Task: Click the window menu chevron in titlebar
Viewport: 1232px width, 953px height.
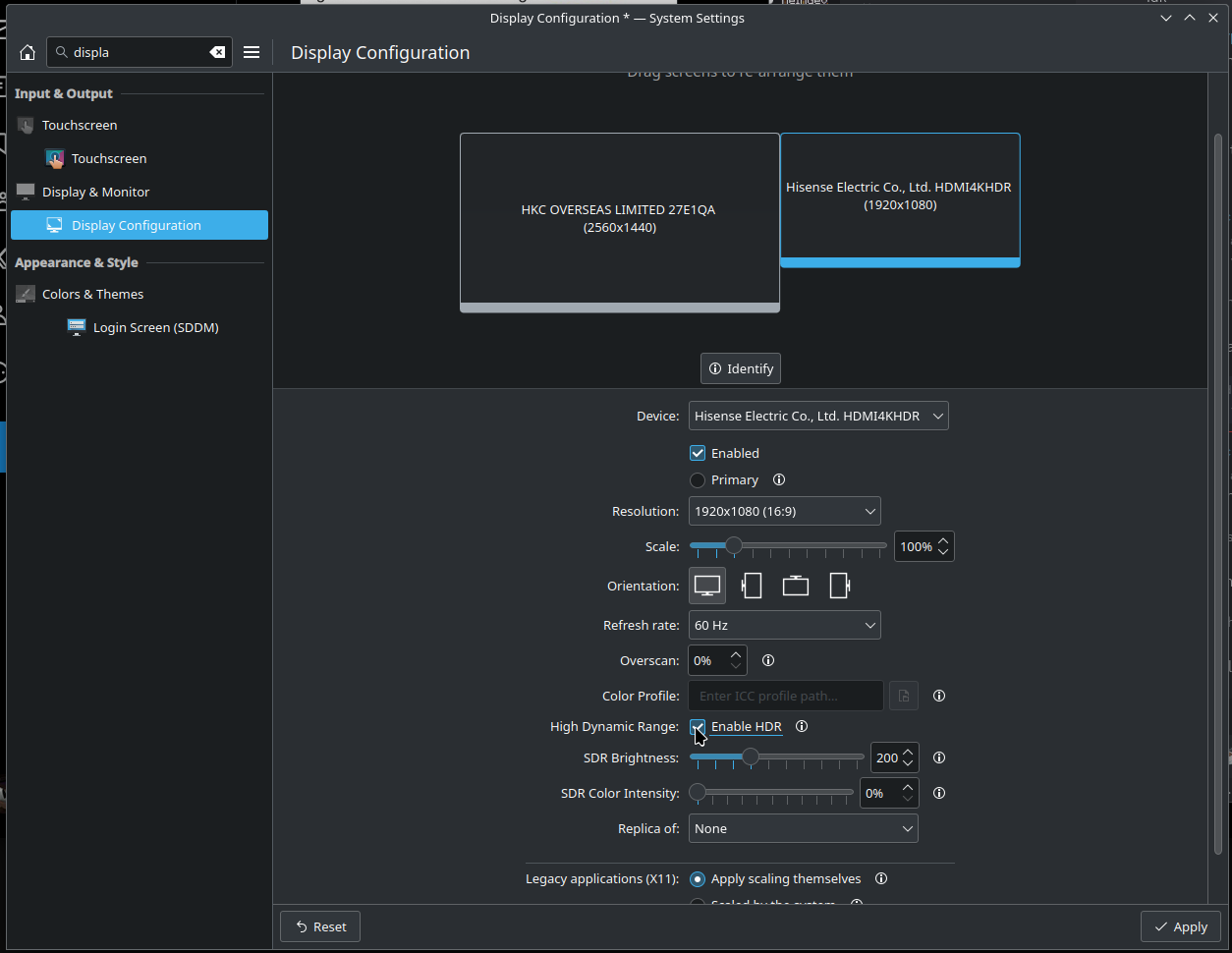Action: 1165,18
